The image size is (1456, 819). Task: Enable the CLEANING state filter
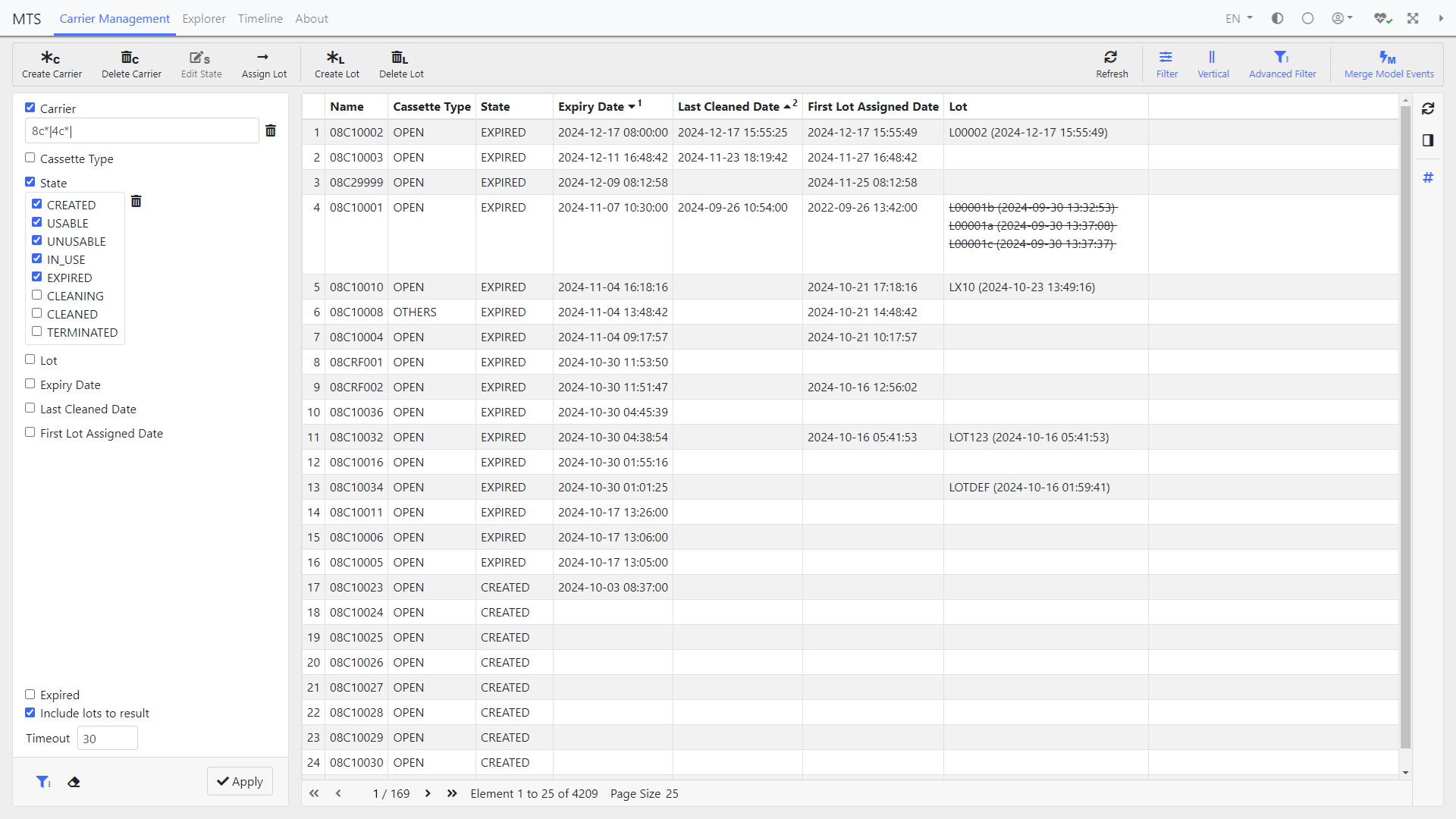tap(36, 294)
